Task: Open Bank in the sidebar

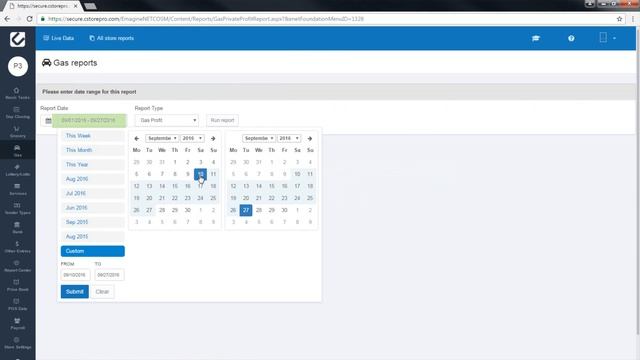Action: (x=17, y=228)
